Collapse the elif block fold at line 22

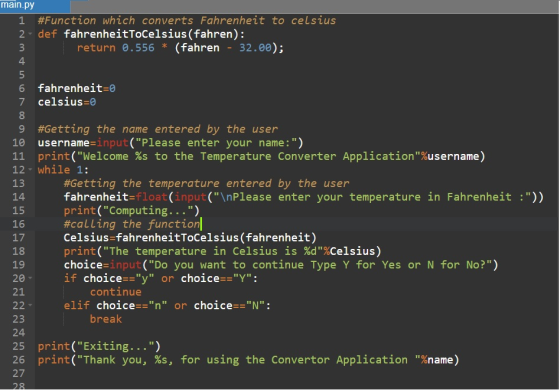pyautogui.click(x=30, y=305)
